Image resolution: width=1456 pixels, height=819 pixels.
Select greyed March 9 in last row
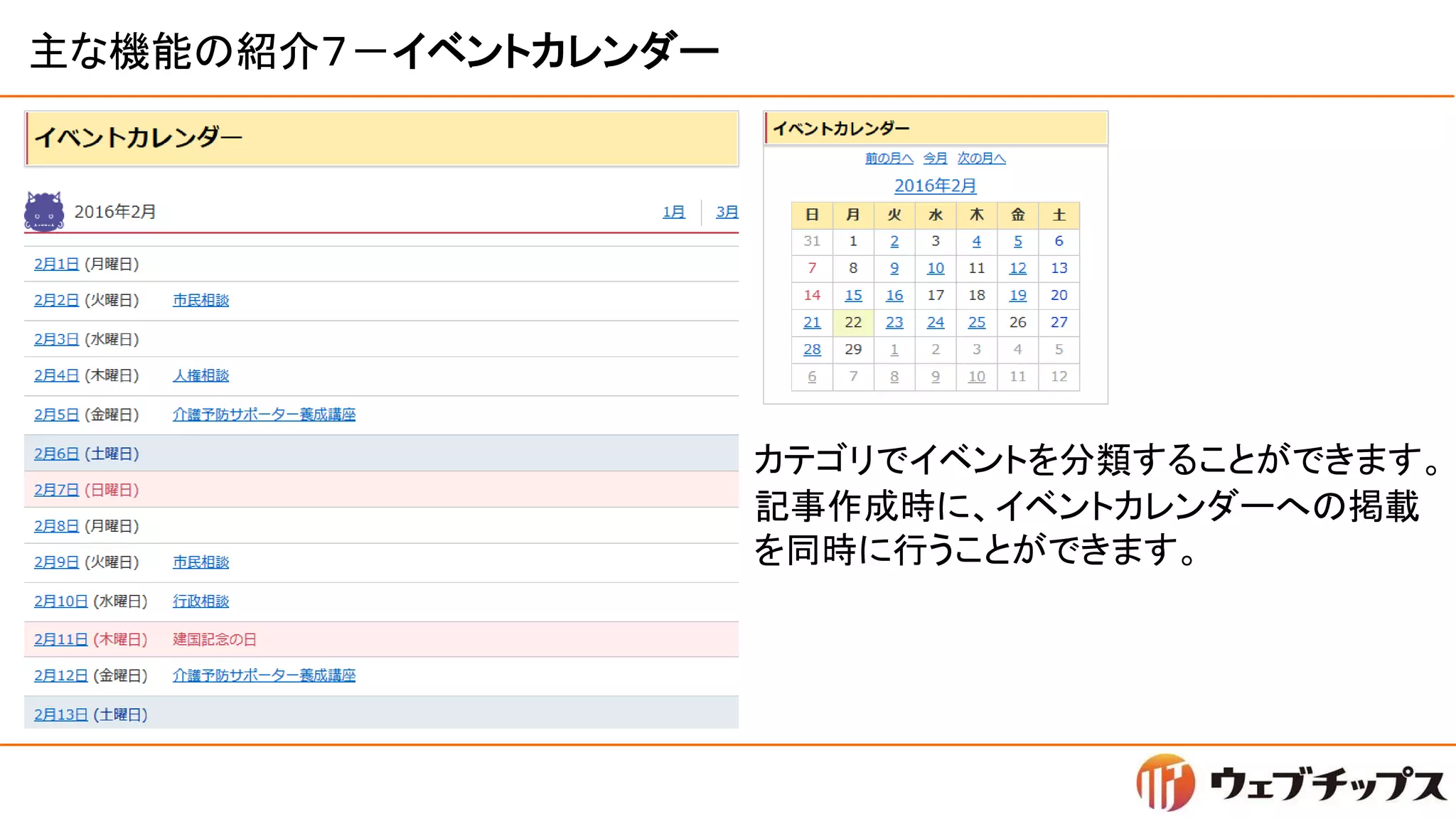coord(936,377)
